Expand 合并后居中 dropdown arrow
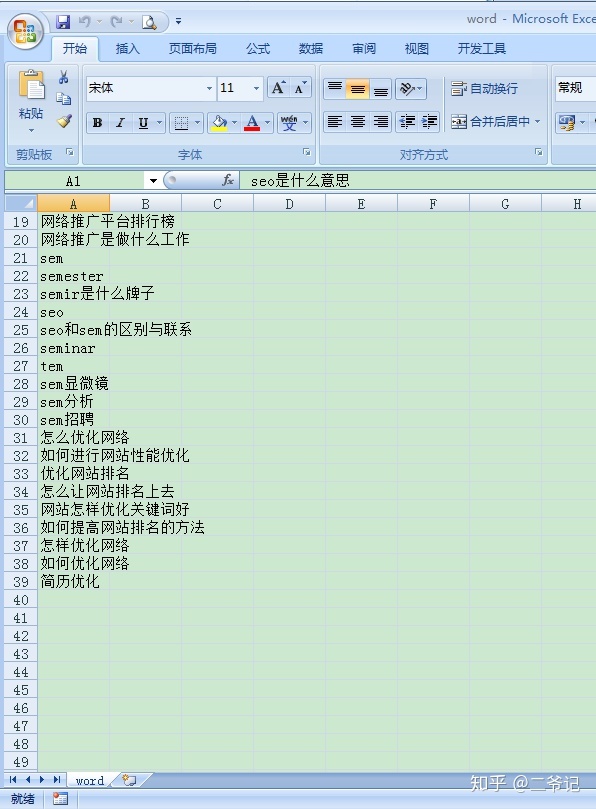 click(x=537, y=122)
